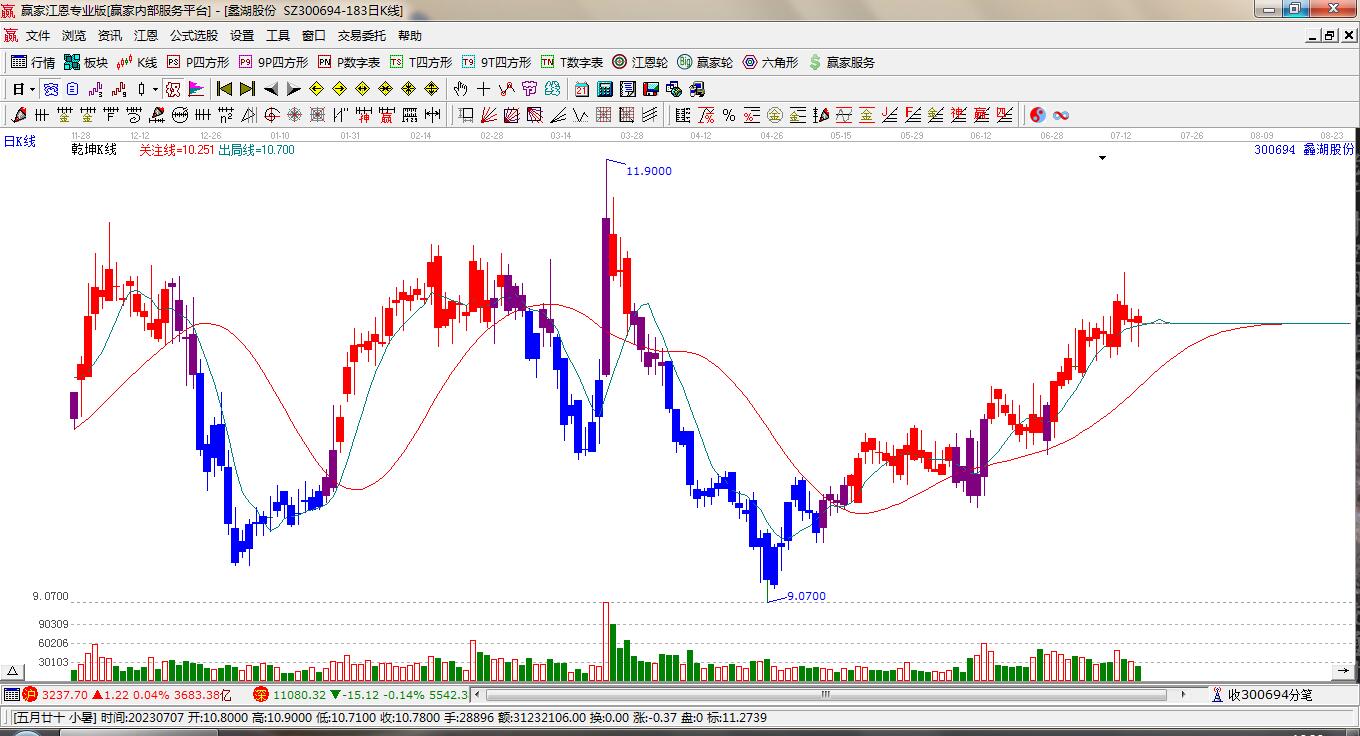This screenshot has width=1360, height=736.
Task: Open the 公式选股 menu
Action: (194, 36)
